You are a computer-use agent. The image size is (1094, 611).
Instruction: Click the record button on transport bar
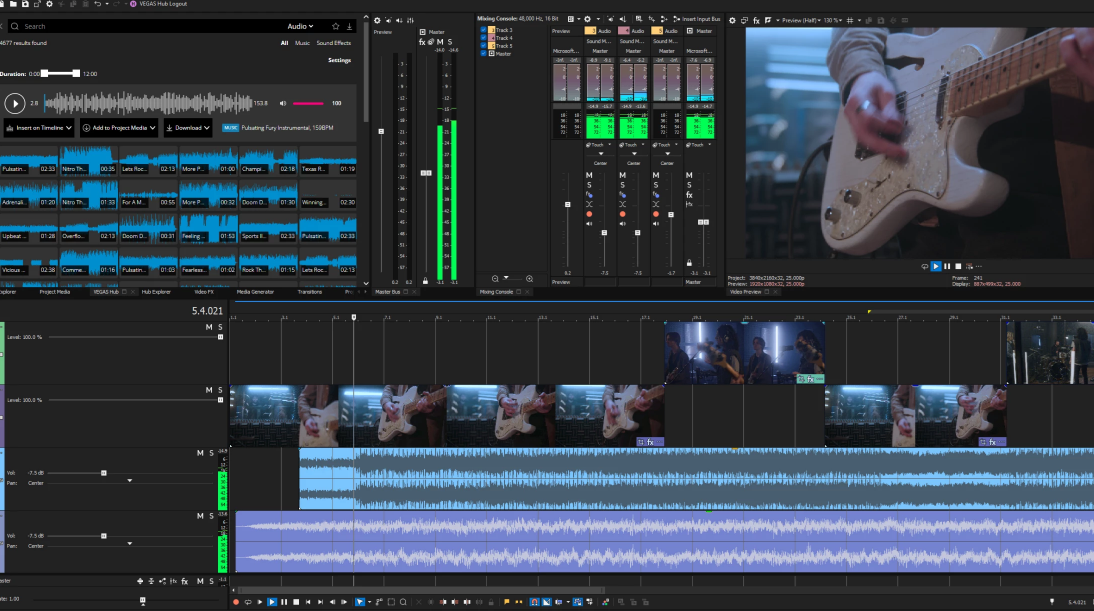pos(236,602)
